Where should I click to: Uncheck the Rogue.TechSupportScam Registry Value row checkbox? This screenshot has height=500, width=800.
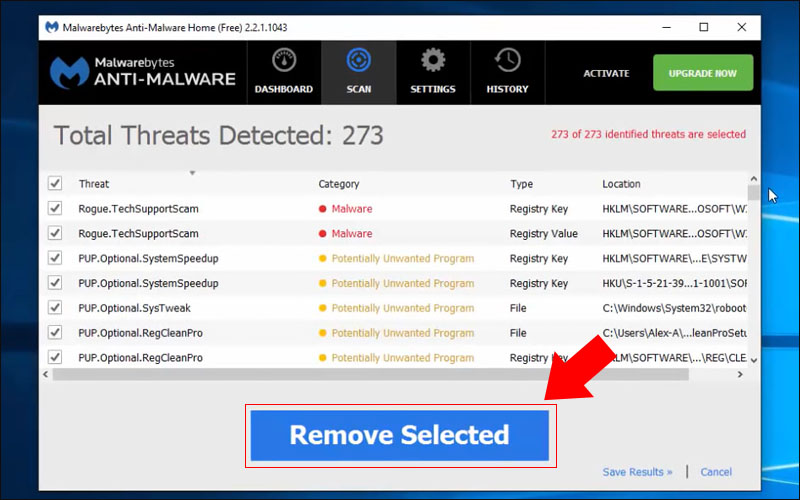pyautogui.click(x=55, y=233)
